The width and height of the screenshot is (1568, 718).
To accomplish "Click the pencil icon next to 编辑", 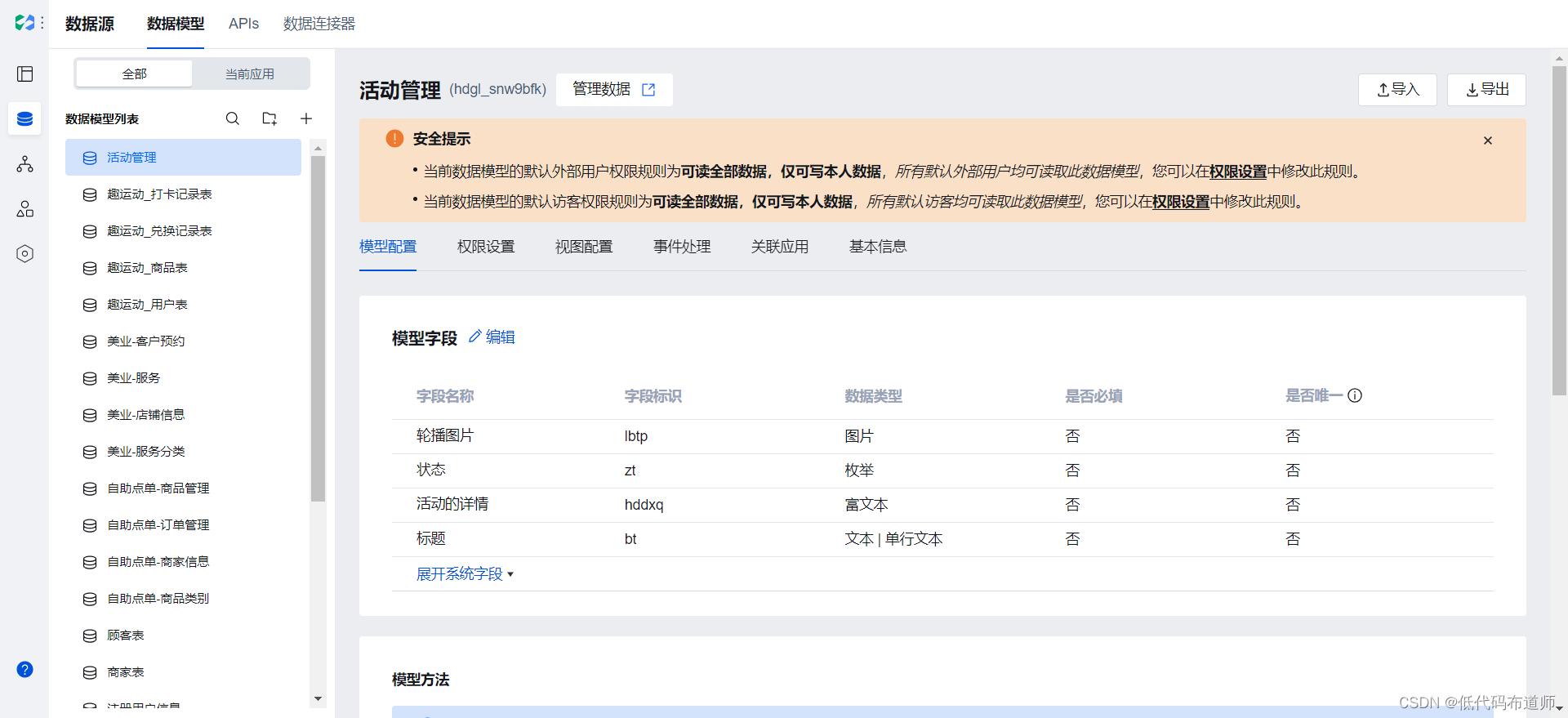I will click(x=474, y=337).
